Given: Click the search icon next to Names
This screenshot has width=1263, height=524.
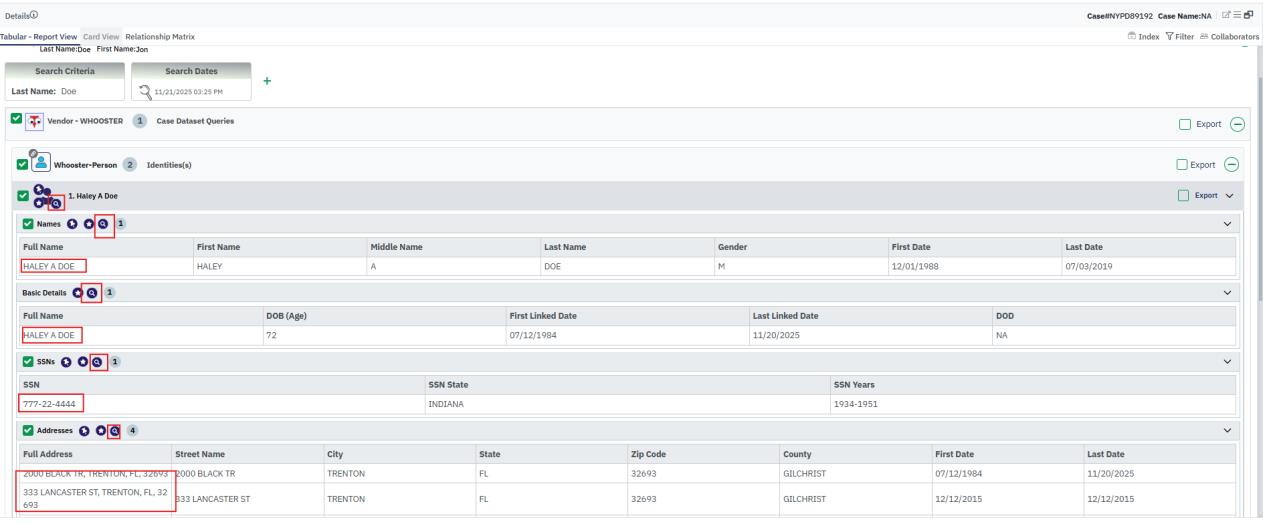Looking at the screenshot, I should (102, 222).
